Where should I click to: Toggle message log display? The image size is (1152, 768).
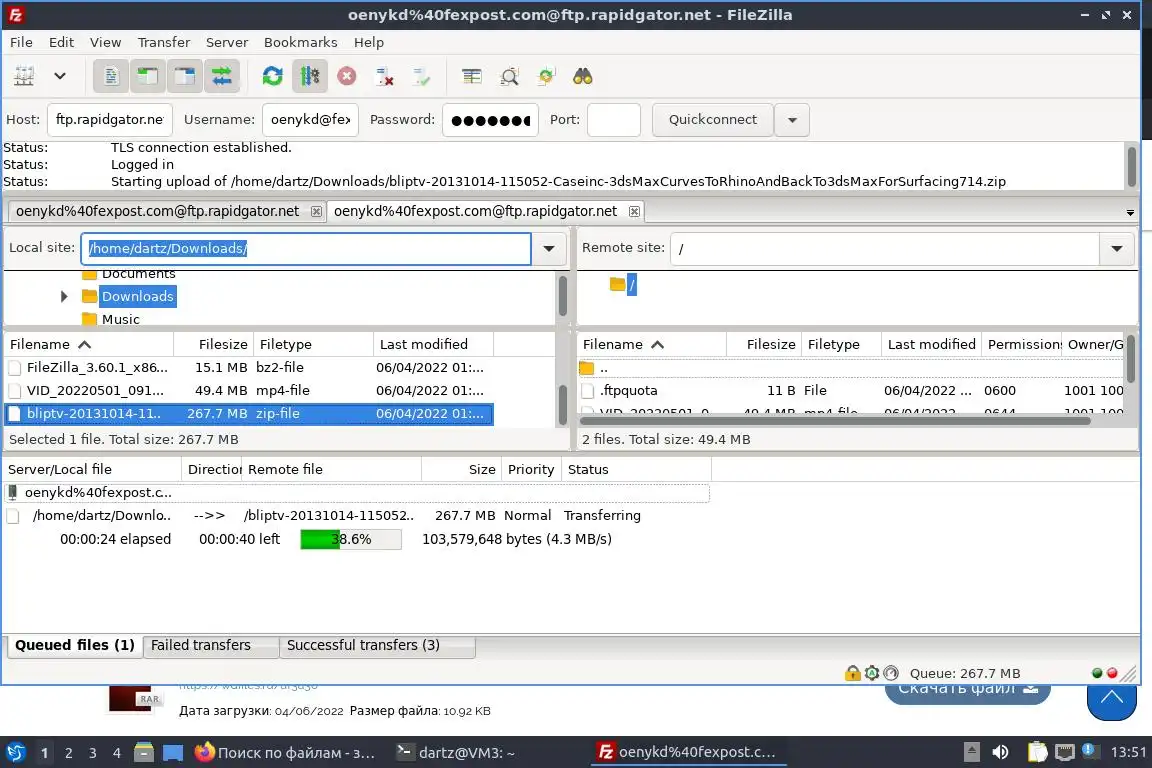point(111,76)
